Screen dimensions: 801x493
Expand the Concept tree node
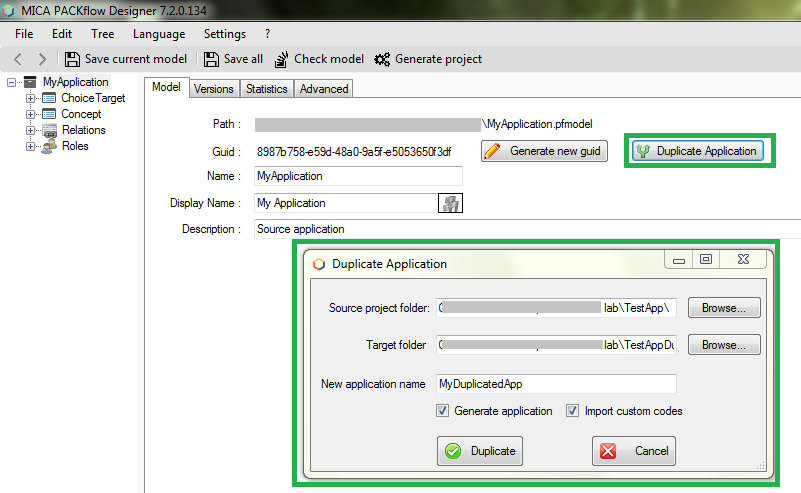(30, 114)
